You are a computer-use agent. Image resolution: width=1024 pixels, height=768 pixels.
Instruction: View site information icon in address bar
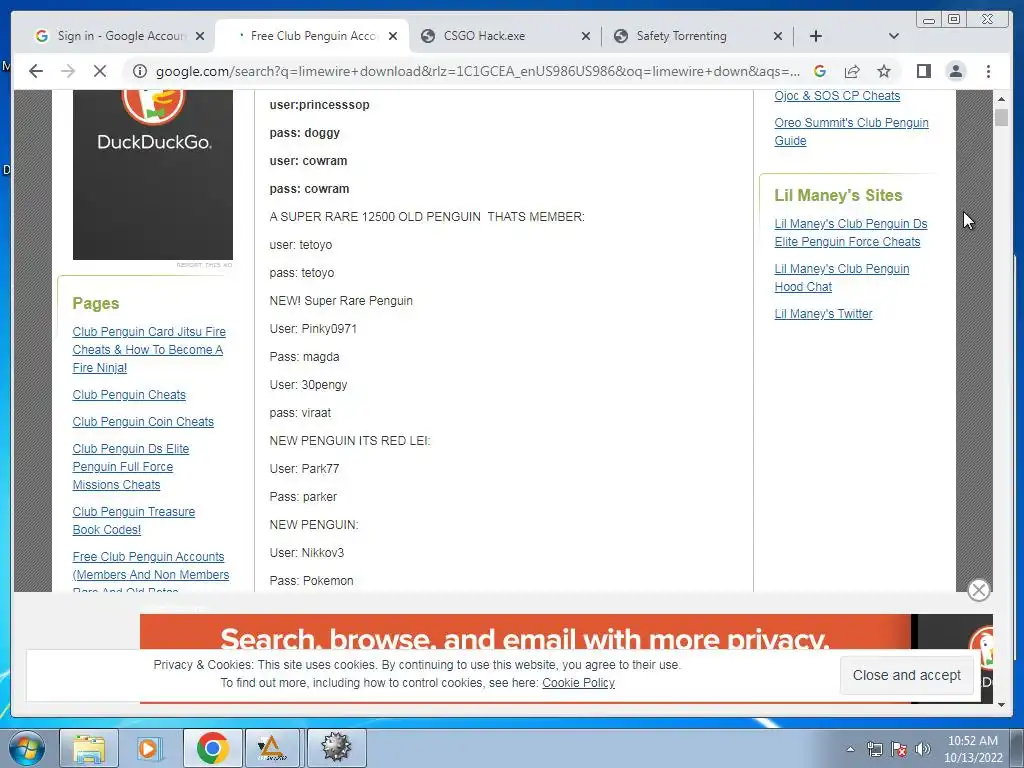click(140, 71)
